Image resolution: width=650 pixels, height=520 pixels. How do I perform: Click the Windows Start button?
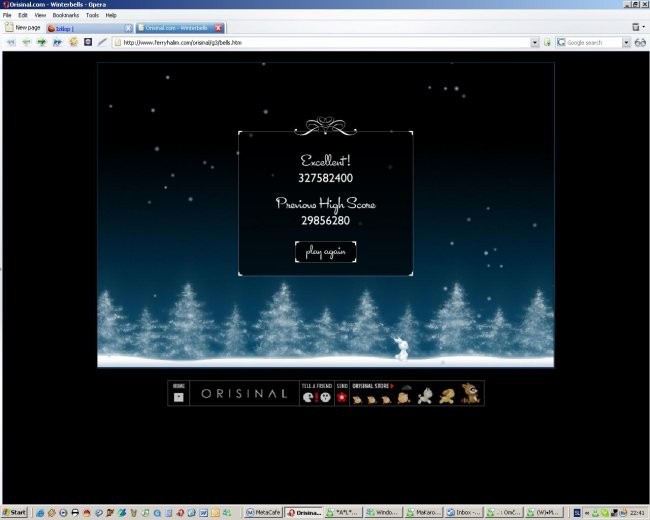click(x=14, y=512)
